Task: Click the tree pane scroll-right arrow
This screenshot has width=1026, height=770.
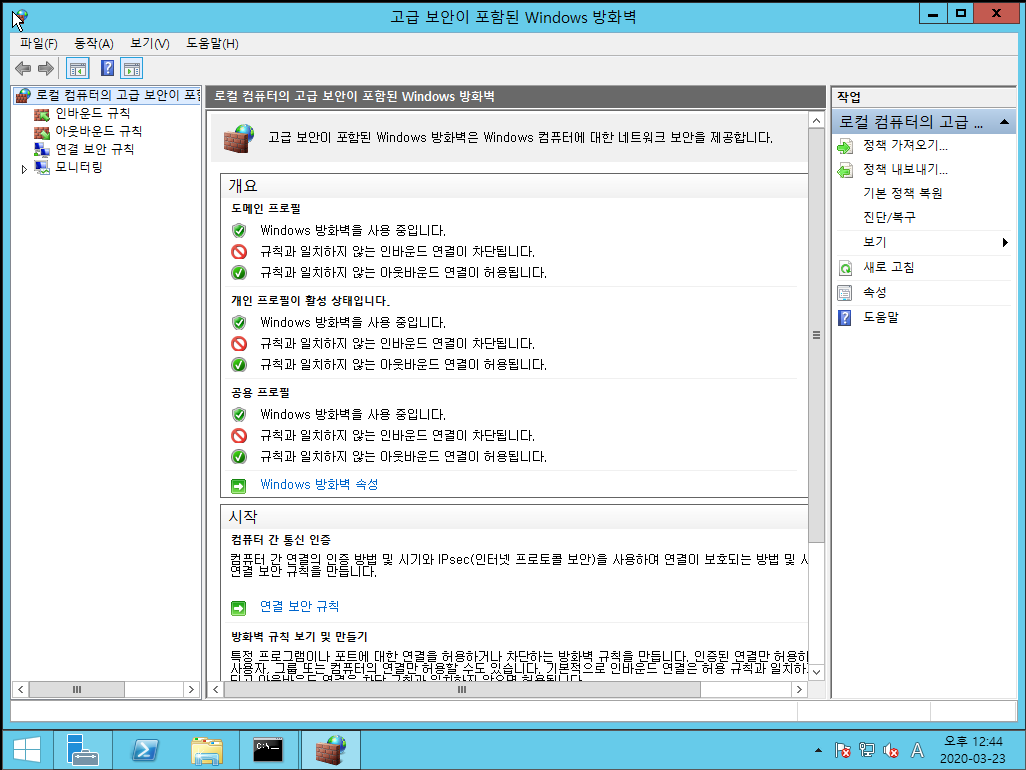Action: click(191, 690)
